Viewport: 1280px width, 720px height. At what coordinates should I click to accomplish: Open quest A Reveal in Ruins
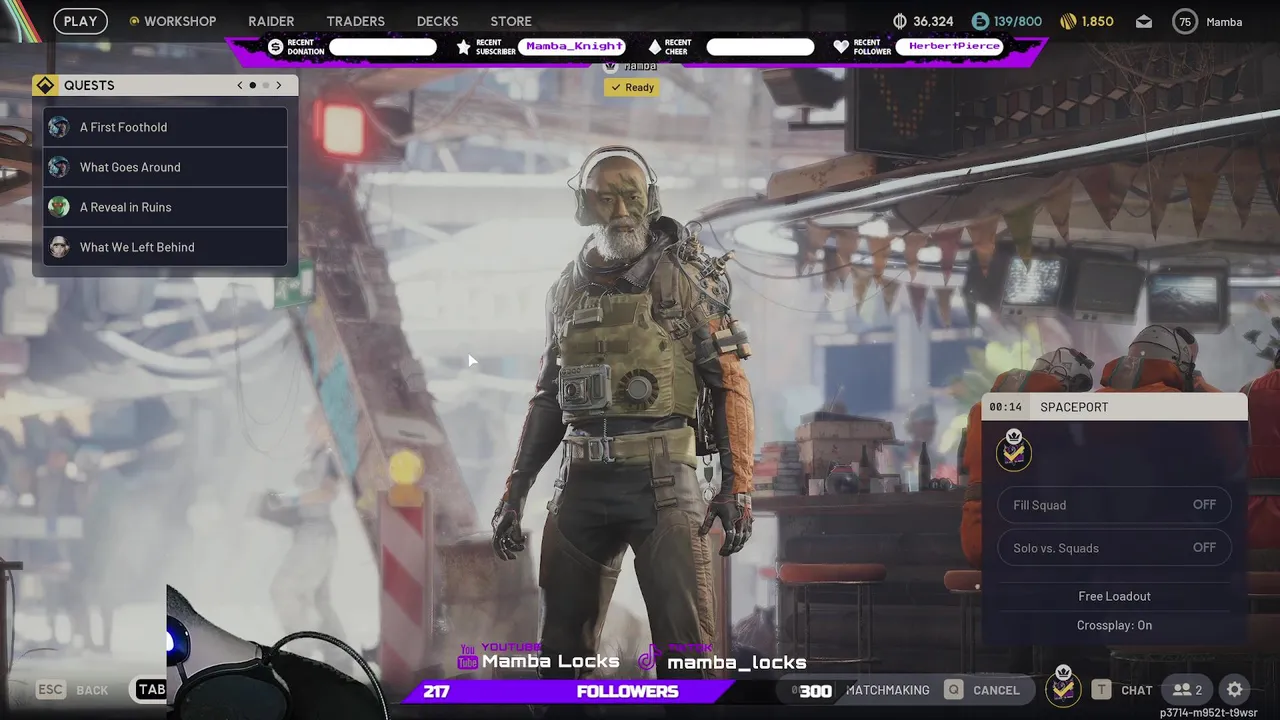[165, 207]
